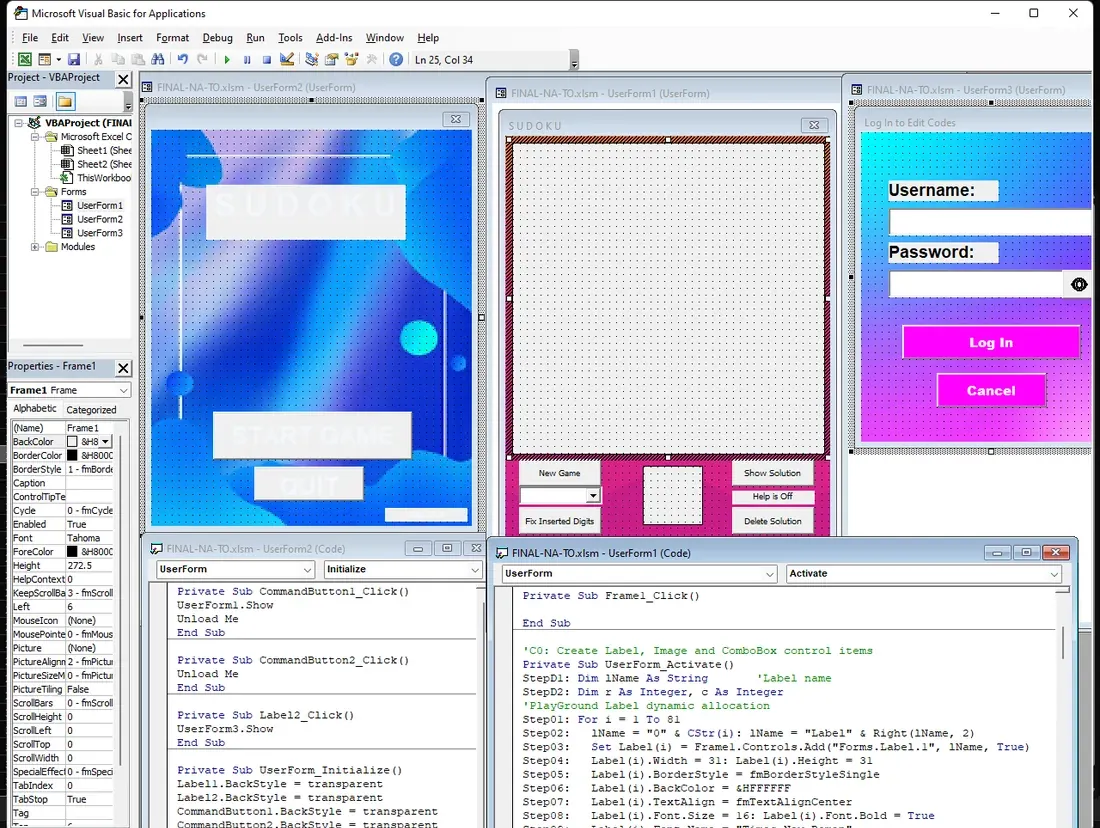1100x828 pixels.
Task: Switch to the Categorized properties tab
Action: [91, 410]
